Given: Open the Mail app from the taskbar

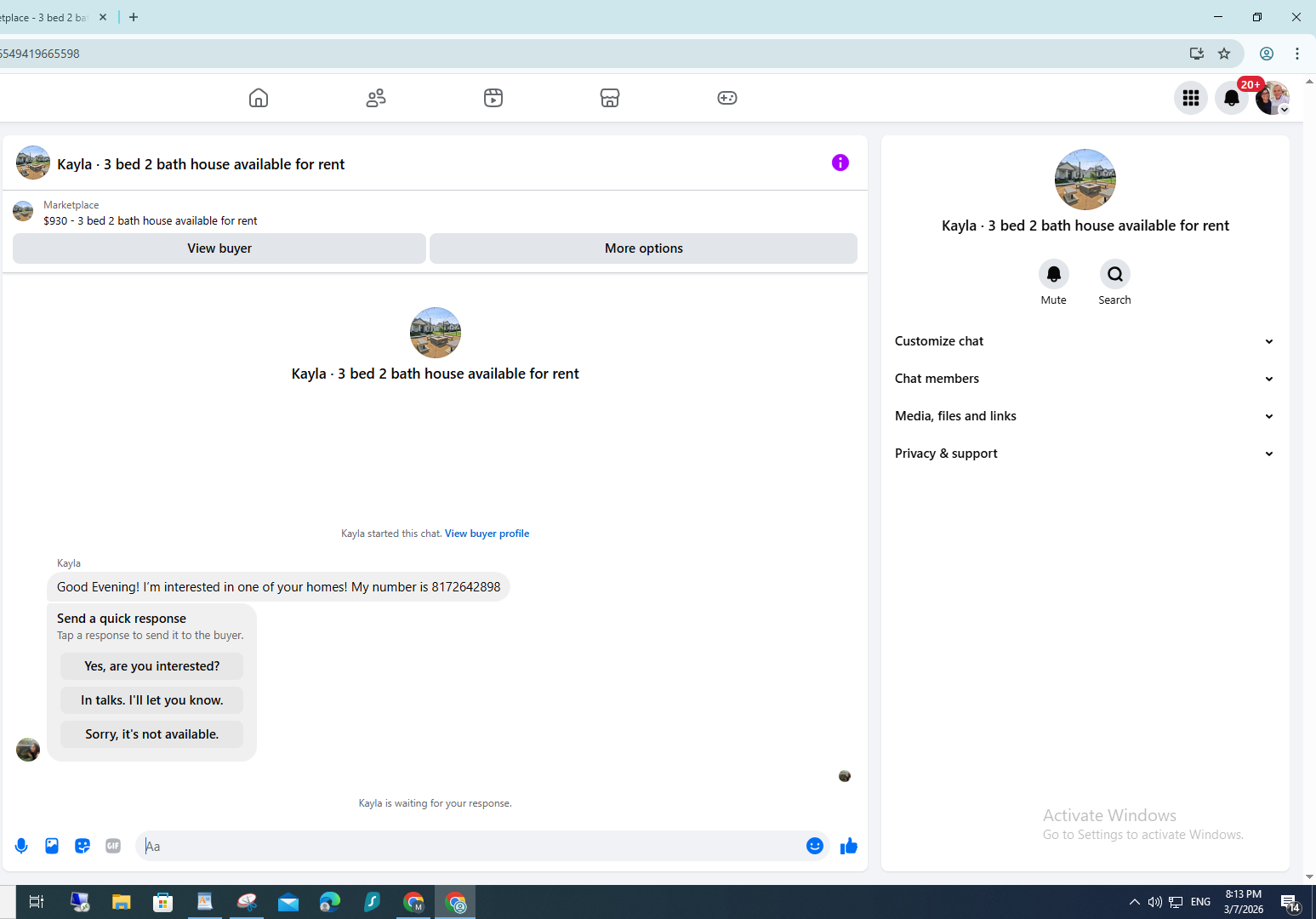Looking at the screenshot, I should 288,902.
